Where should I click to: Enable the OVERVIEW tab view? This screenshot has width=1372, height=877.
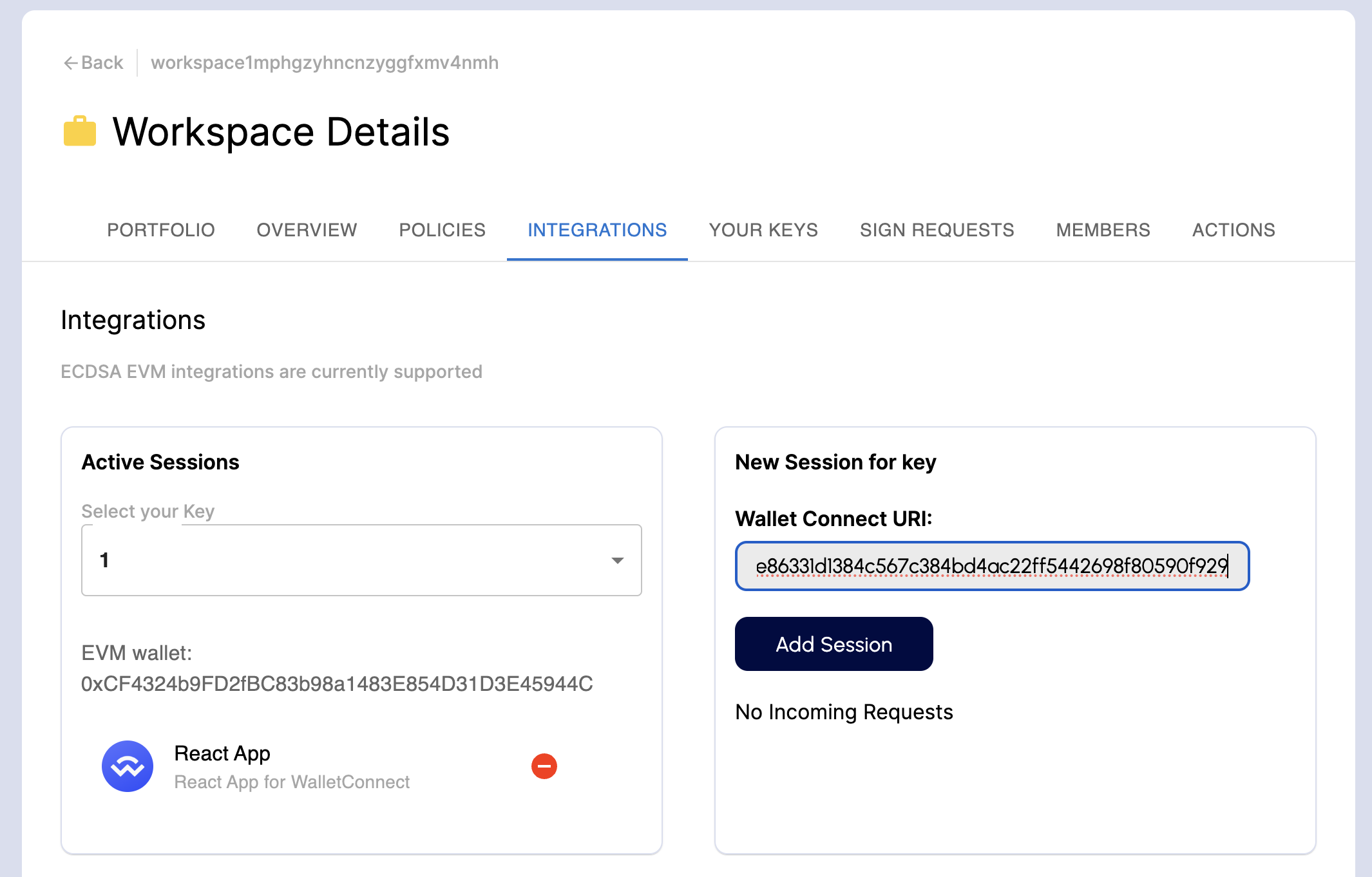[307, 230]
